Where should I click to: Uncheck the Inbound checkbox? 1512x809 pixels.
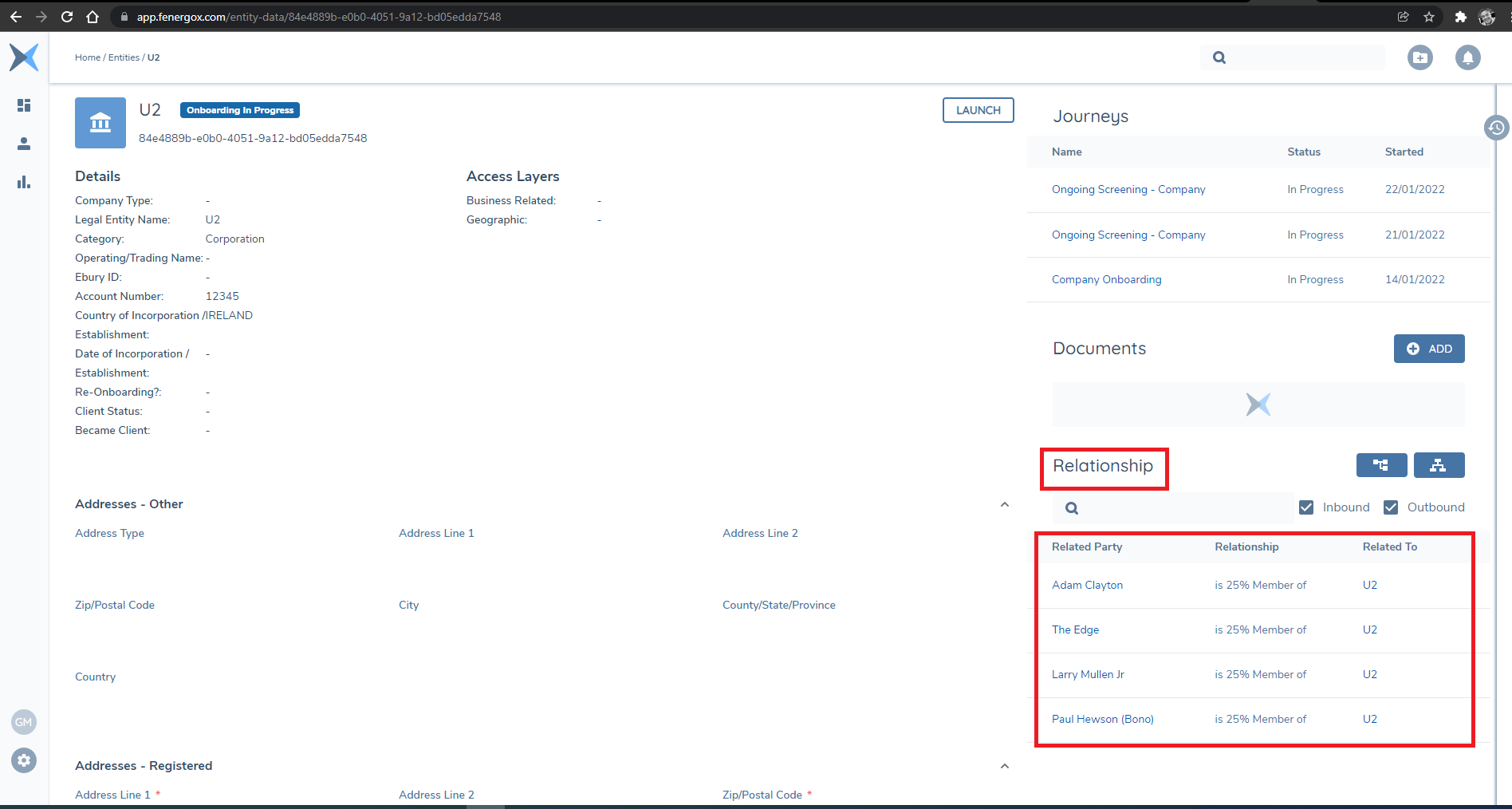tap(1306, 507)
